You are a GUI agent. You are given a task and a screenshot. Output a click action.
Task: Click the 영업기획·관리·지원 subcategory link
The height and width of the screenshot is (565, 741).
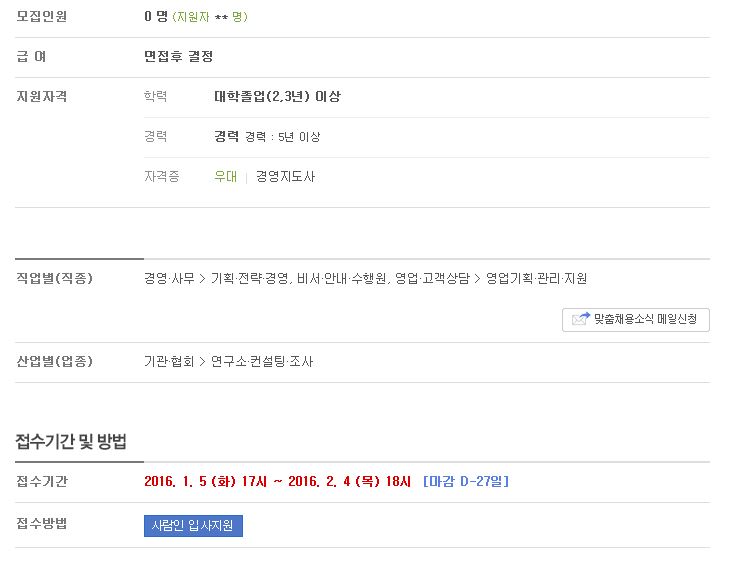536,279
